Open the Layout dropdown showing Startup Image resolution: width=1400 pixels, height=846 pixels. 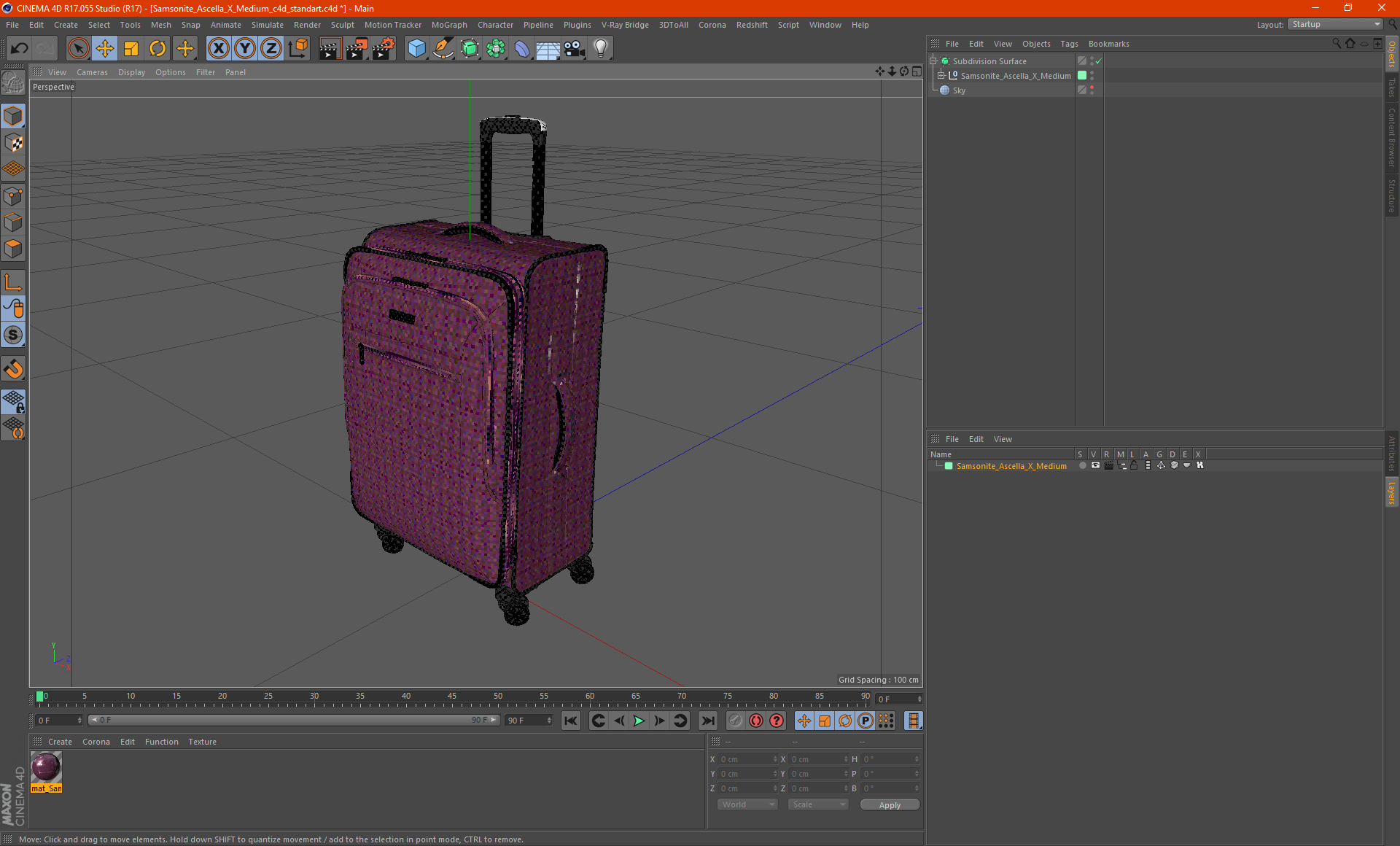tap(1336, 24)
